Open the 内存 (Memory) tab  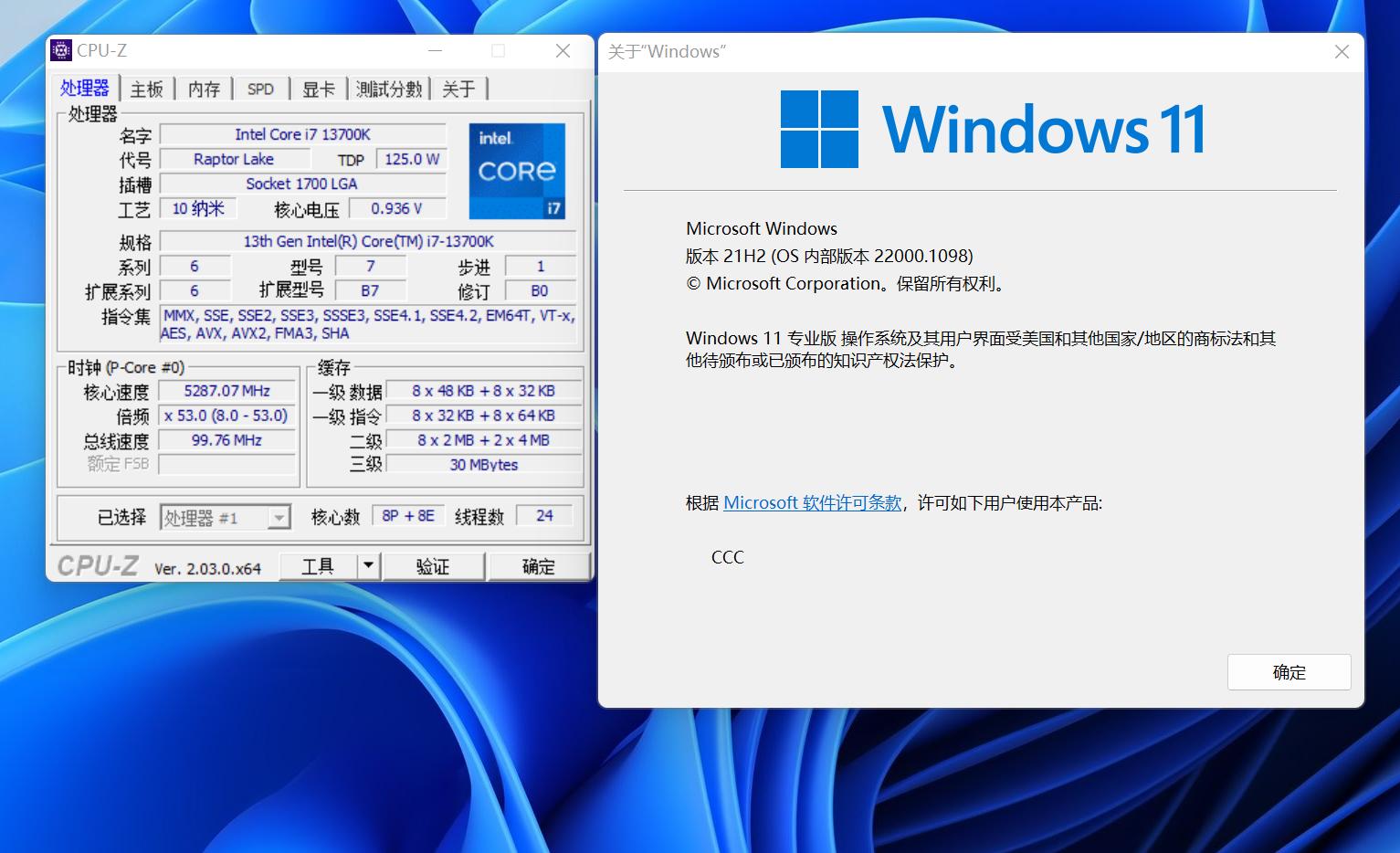click(203, 88)
